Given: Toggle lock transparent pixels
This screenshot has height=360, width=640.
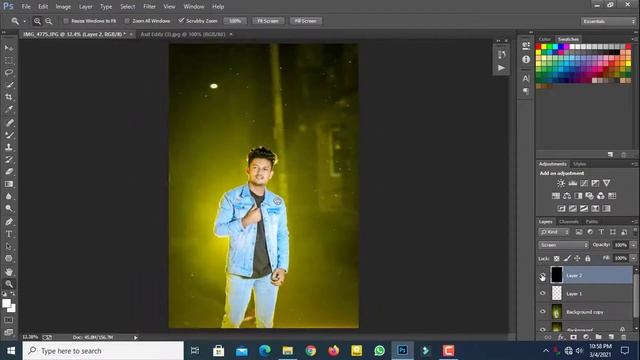Looking at the screenshot, I should coord(556,258).
